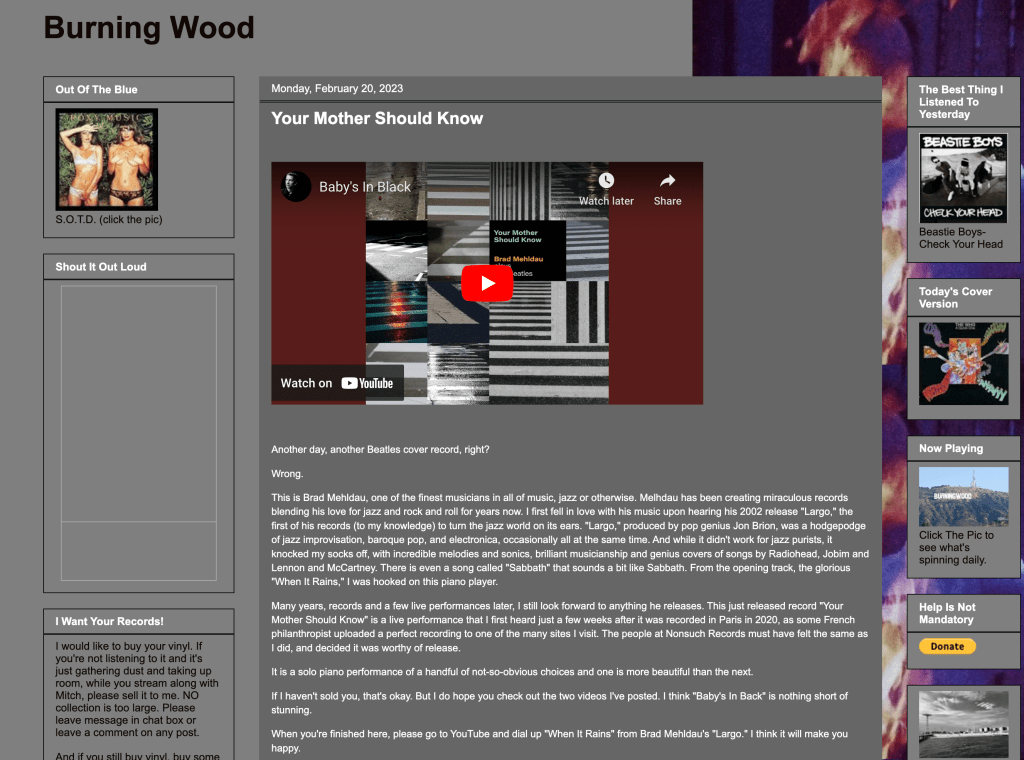Click the Help Is Not Mandatory heading
The height and width of the screenshot is (760, 1024).
coord(947,613)
